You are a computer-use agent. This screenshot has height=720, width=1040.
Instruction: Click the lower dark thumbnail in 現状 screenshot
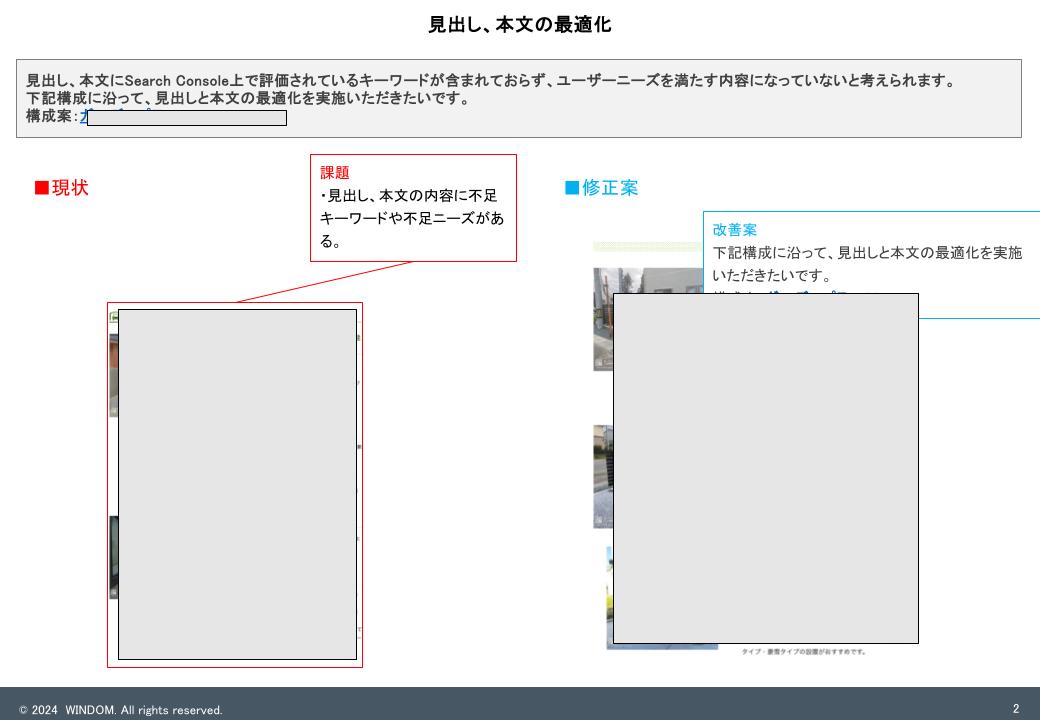pos(113,557)
